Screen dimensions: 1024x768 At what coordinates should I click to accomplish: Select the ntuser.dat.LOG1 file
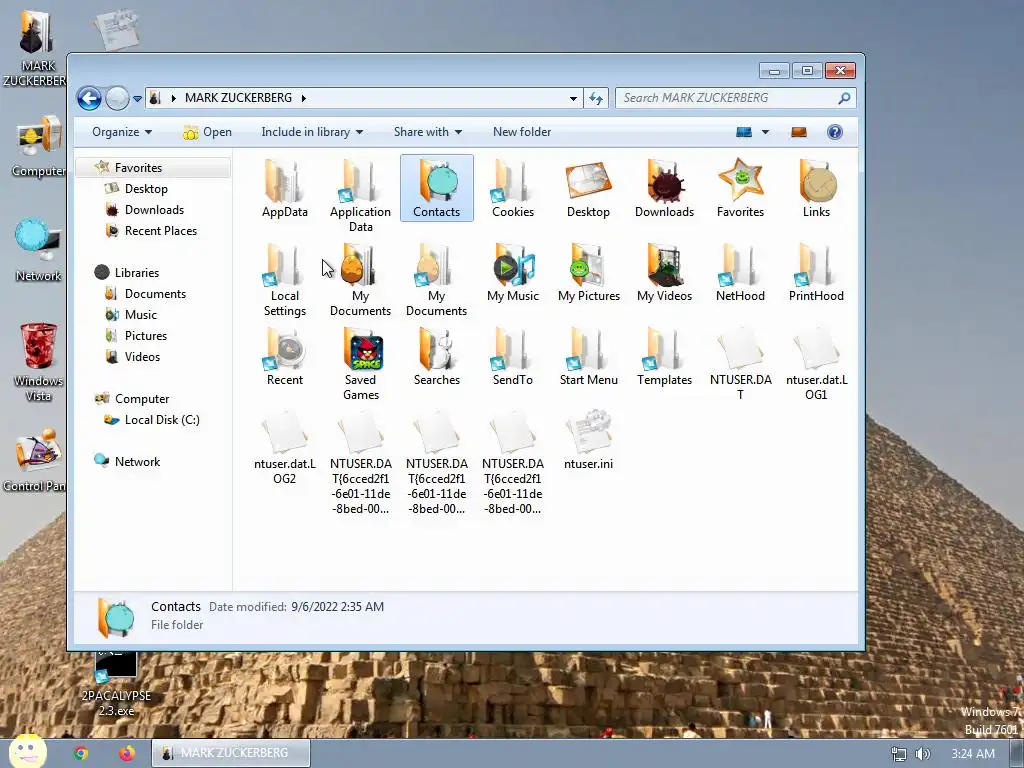[816, 364]
